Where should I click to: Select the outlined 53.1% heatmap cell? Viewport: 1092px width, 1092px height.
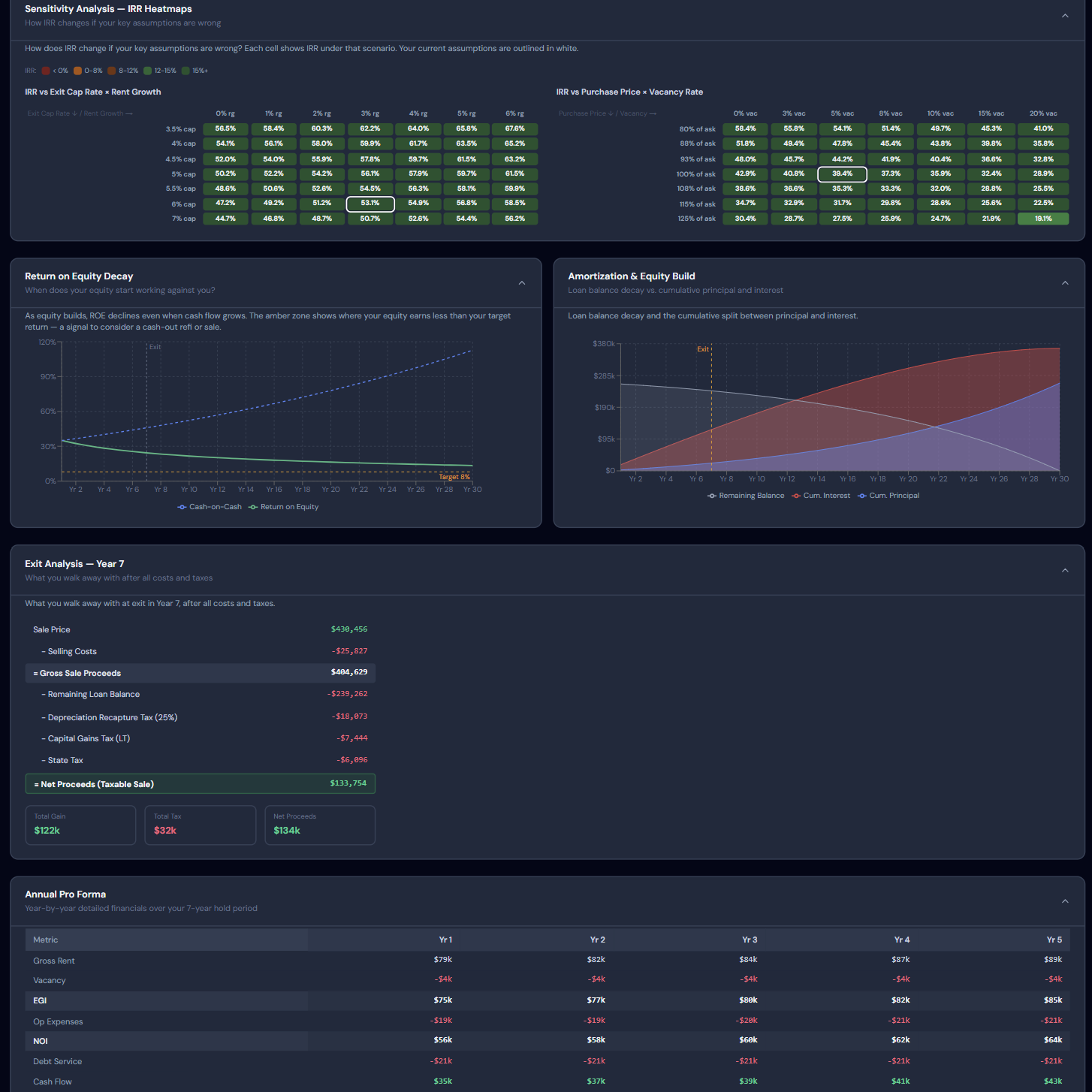370,204
